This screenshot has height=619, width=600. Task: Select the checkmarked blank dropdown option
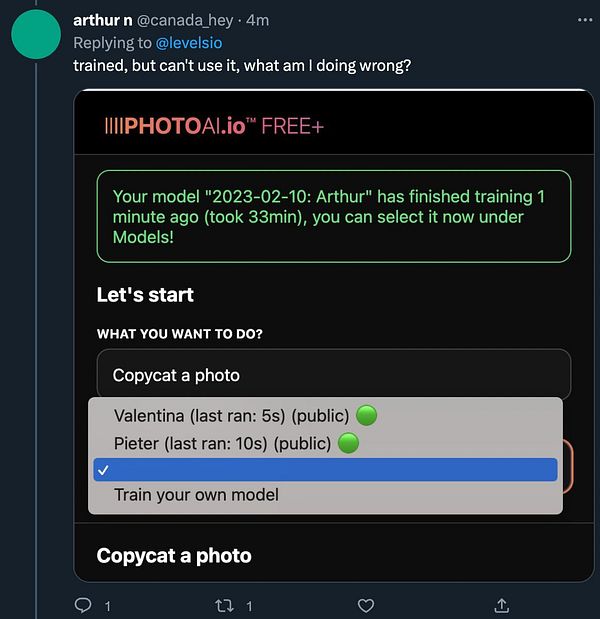click(325, 469)
